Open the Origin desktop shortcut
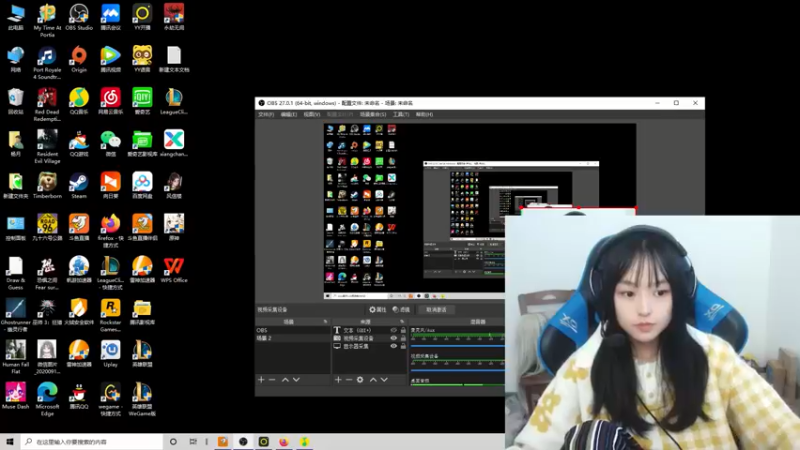 (x=79, y=59)
